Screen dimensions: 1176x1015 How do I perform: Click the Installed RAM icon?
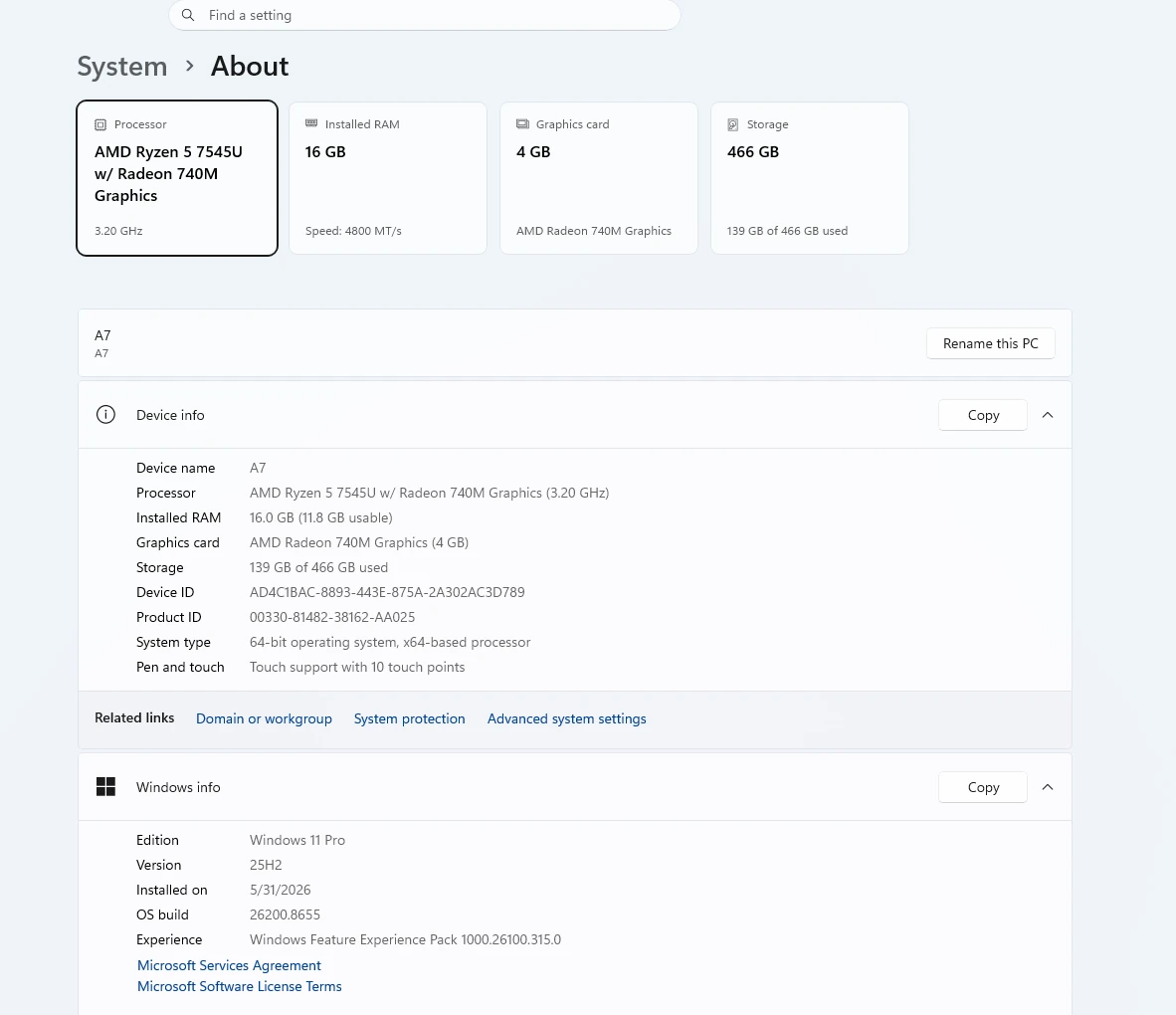[x=311, y=123]
